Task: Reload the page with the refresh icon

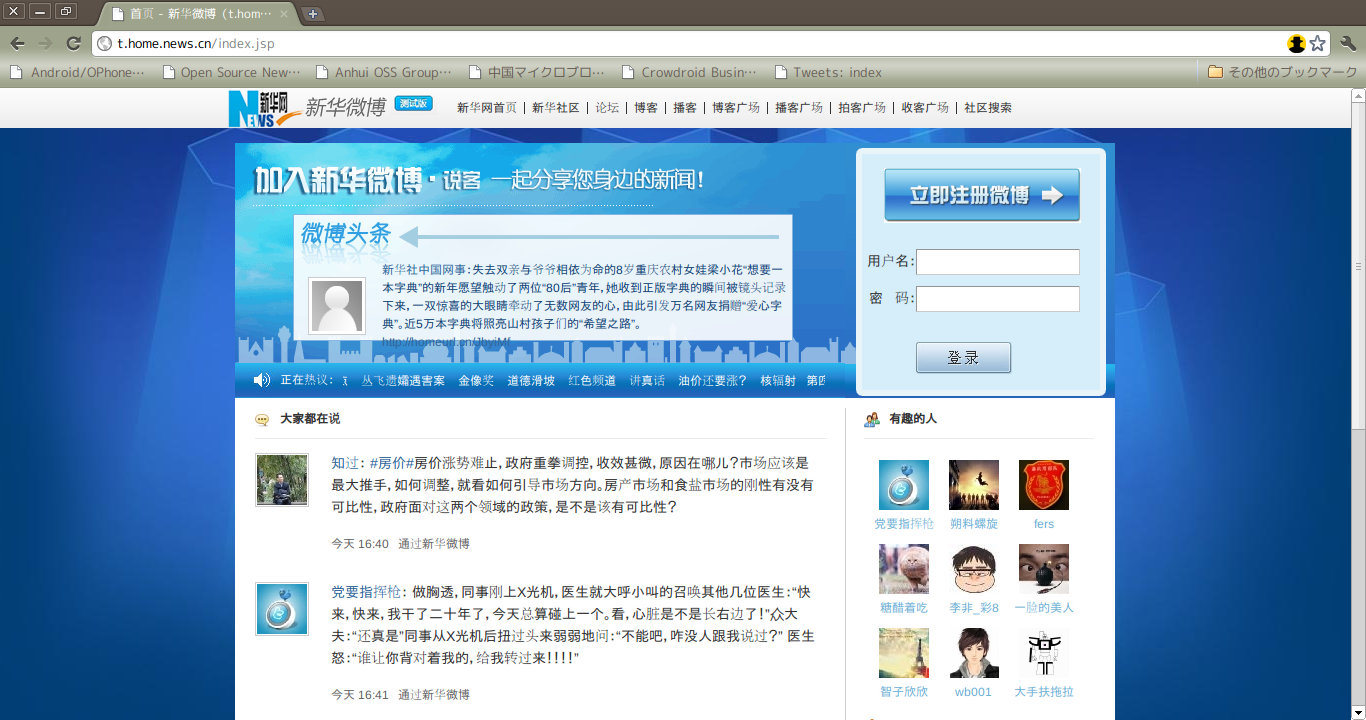Action: [x=73, y=43]
